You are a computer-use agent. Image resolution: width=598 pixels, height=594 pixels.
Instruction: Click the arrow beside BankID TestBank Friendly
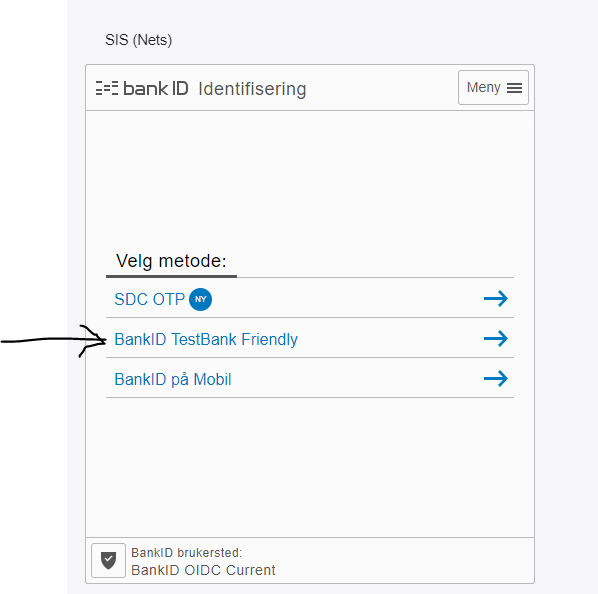pyautogui.click(x=496, y=338)
